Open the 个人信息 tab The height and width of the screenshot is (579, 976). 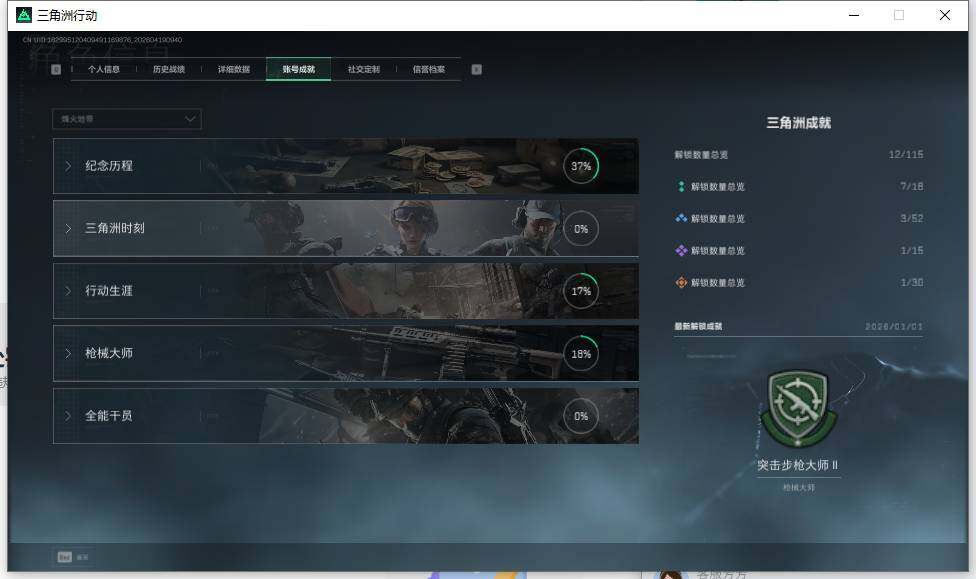(x=103, y=69)
